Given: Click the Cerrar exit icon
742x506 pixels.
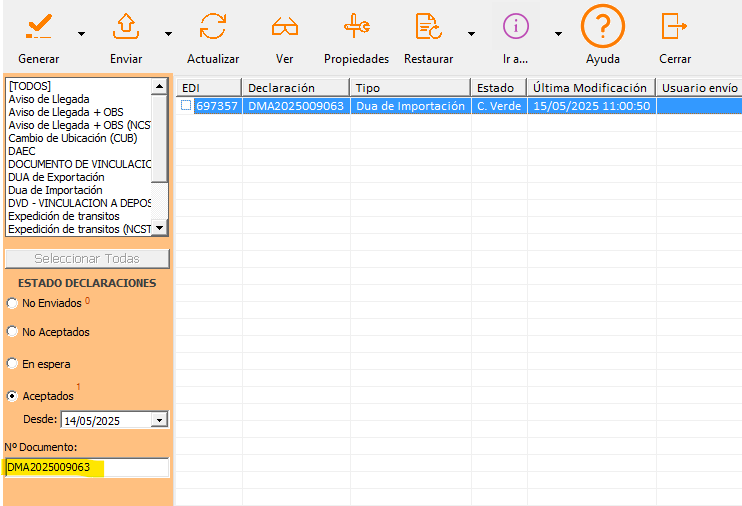Looking at the screenshot, I should (x=675, y=25).
